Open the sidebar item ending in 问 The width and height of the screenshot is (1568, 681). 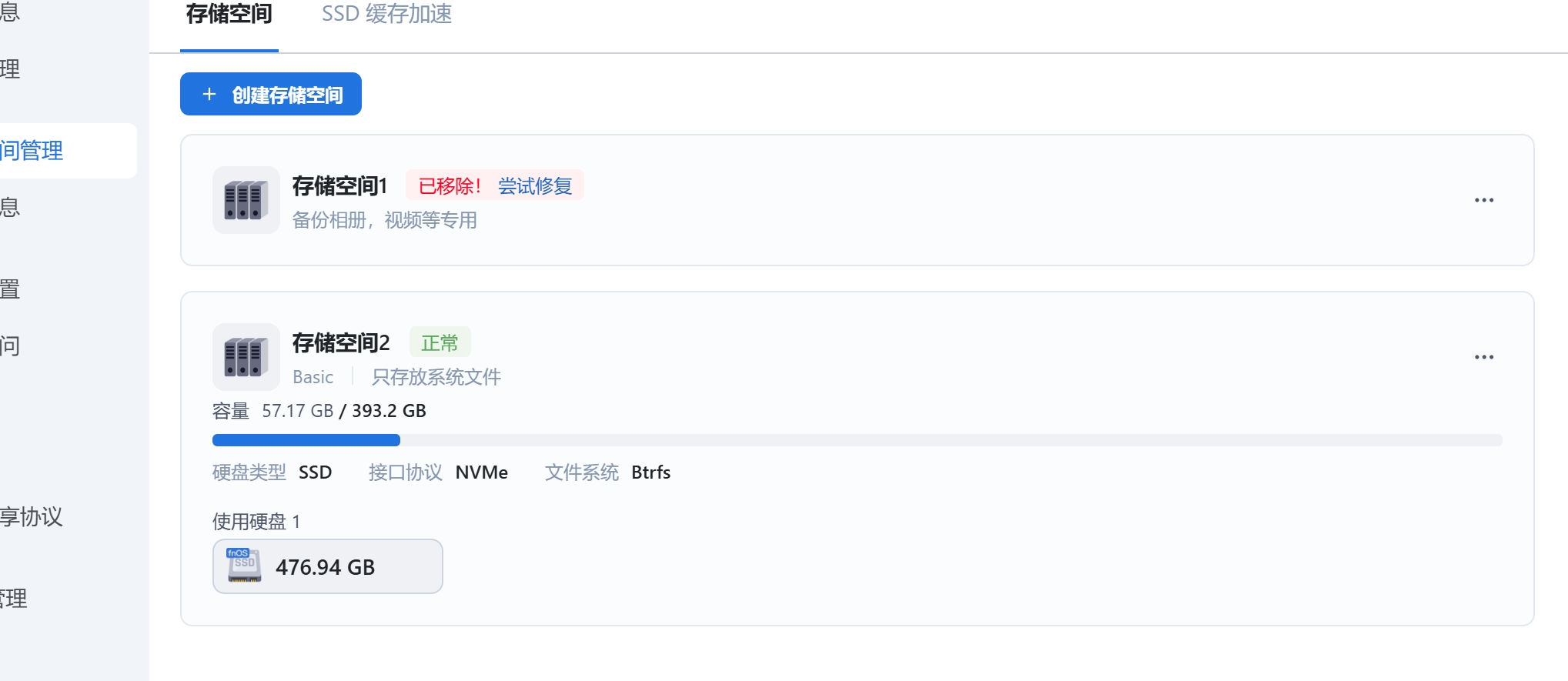click(x=11, y=346)
